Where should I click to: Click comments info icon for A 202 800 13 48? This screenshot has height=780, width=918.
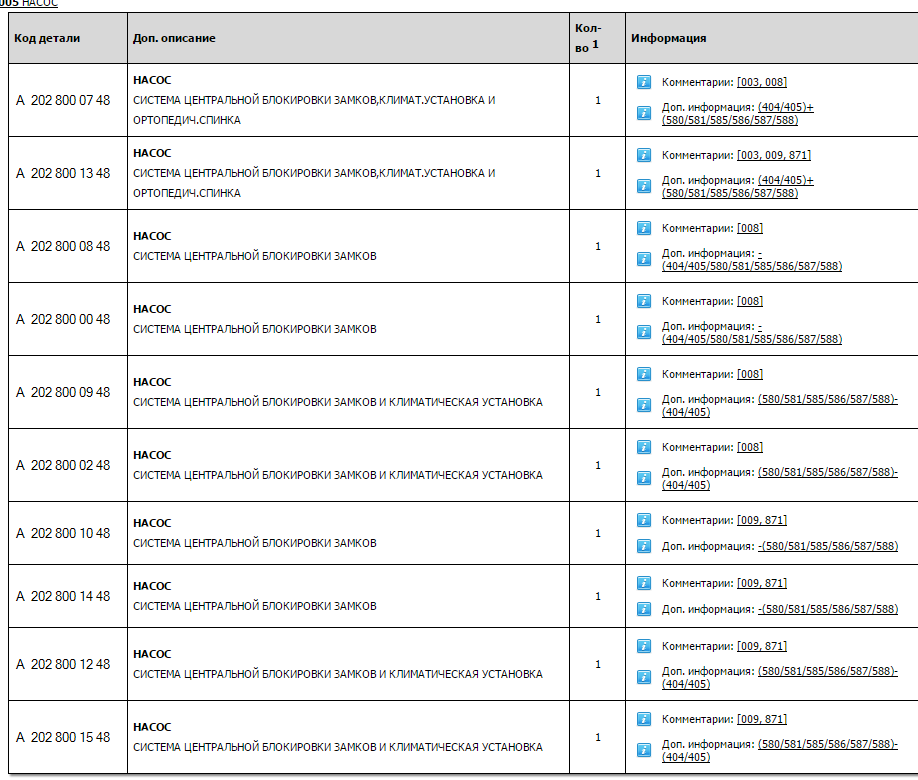coord(643,155)
